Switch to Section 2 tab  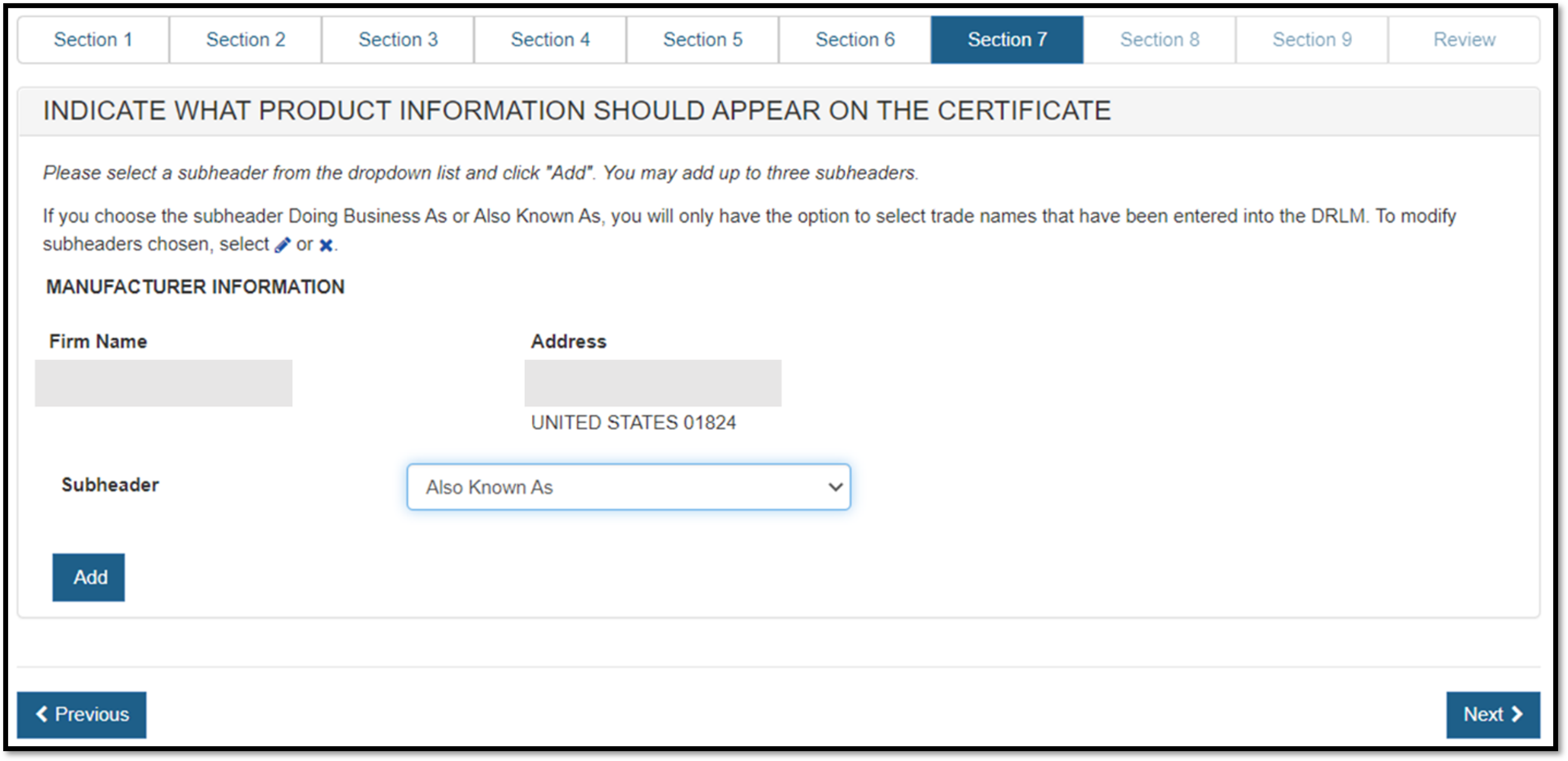coord(245,40)
